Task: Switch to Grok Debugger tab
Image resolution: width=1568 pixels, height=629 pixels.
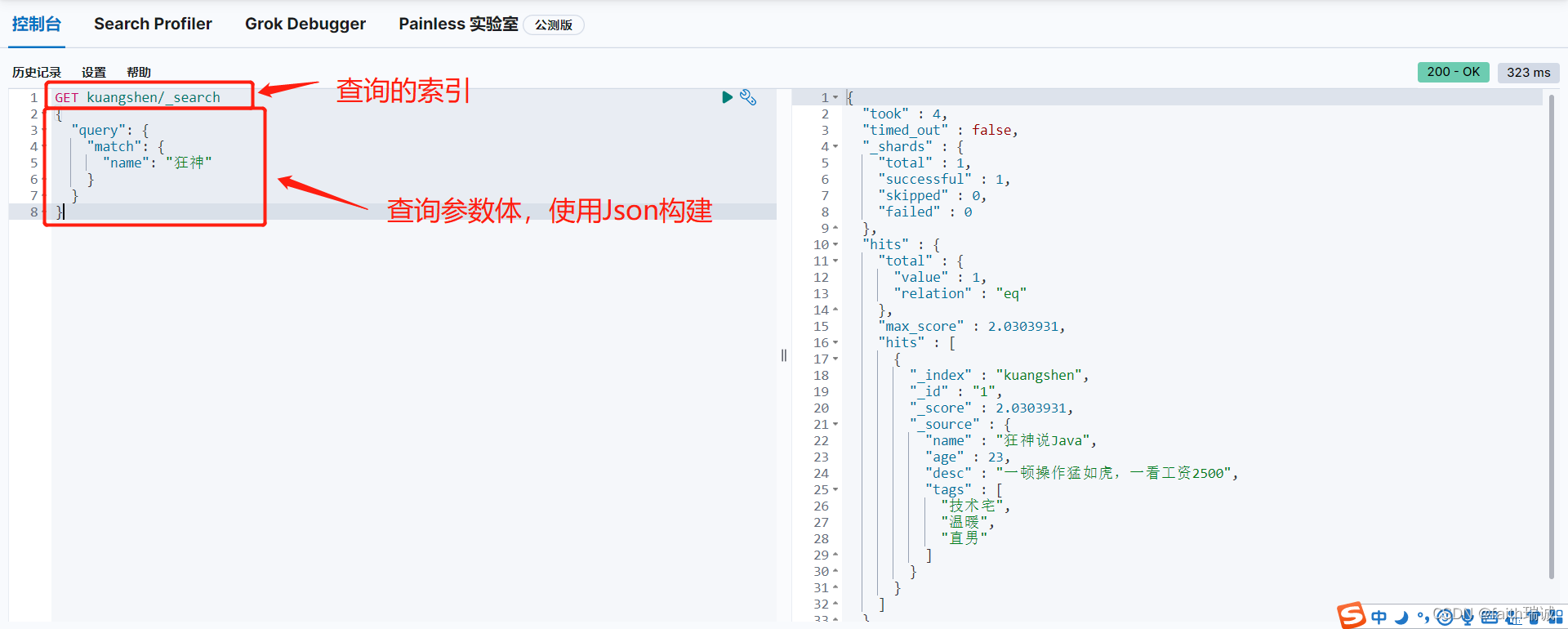Action: point(305,24)
